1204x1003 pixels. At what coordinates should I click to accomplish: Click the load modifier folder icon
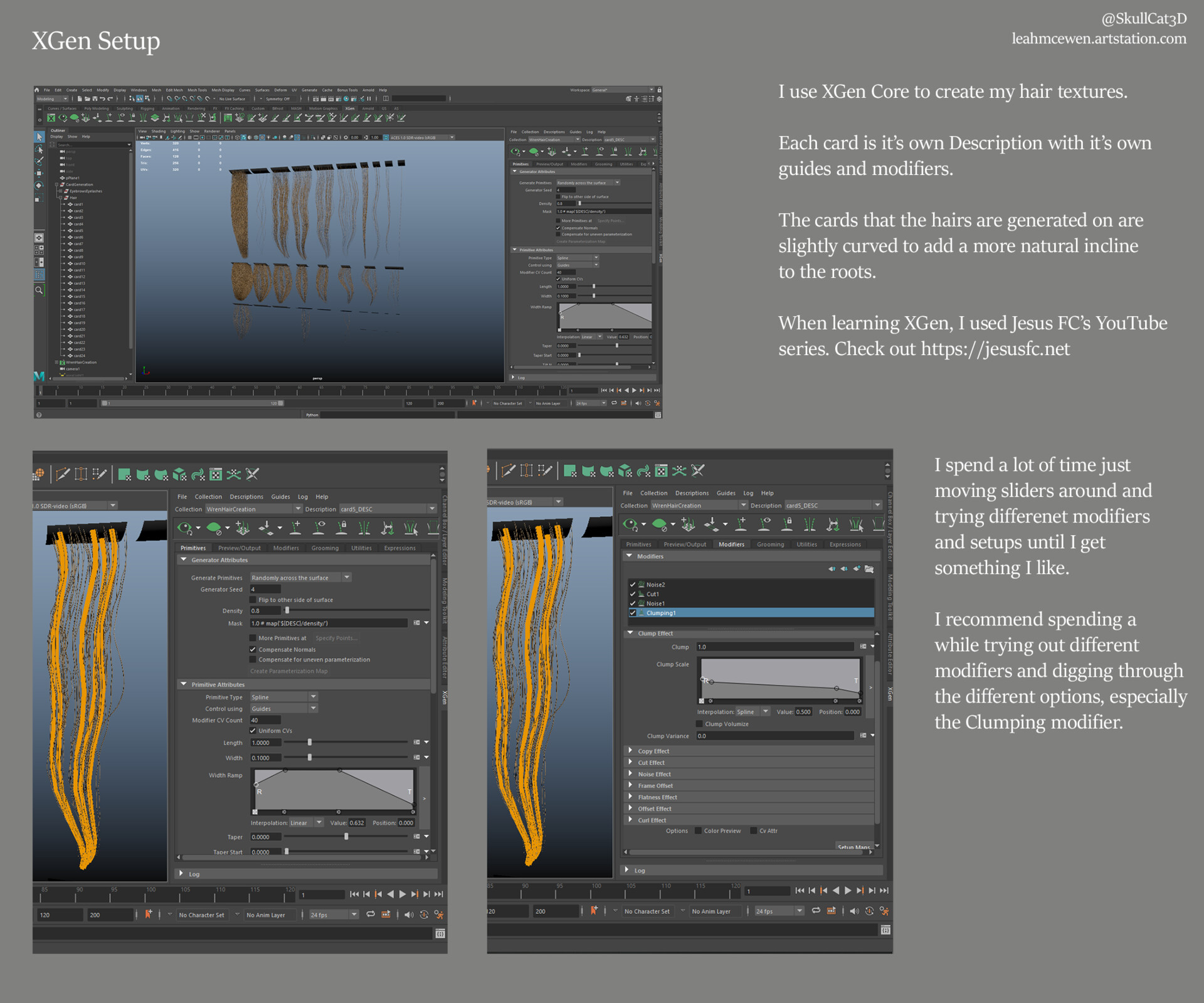pos(869,569)
